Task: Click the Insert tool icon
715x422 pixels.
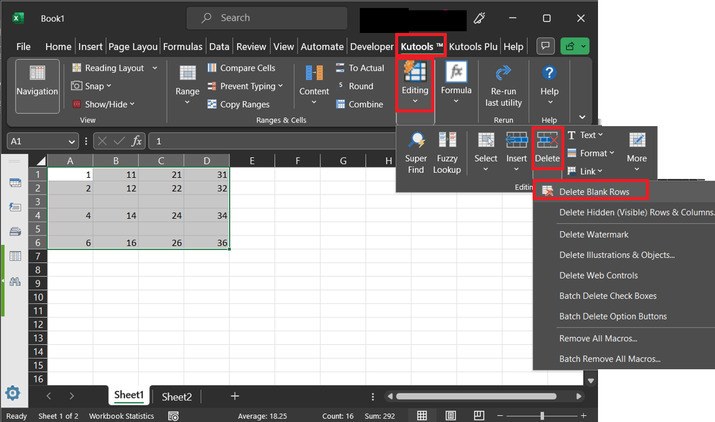Action: point(516,141)
